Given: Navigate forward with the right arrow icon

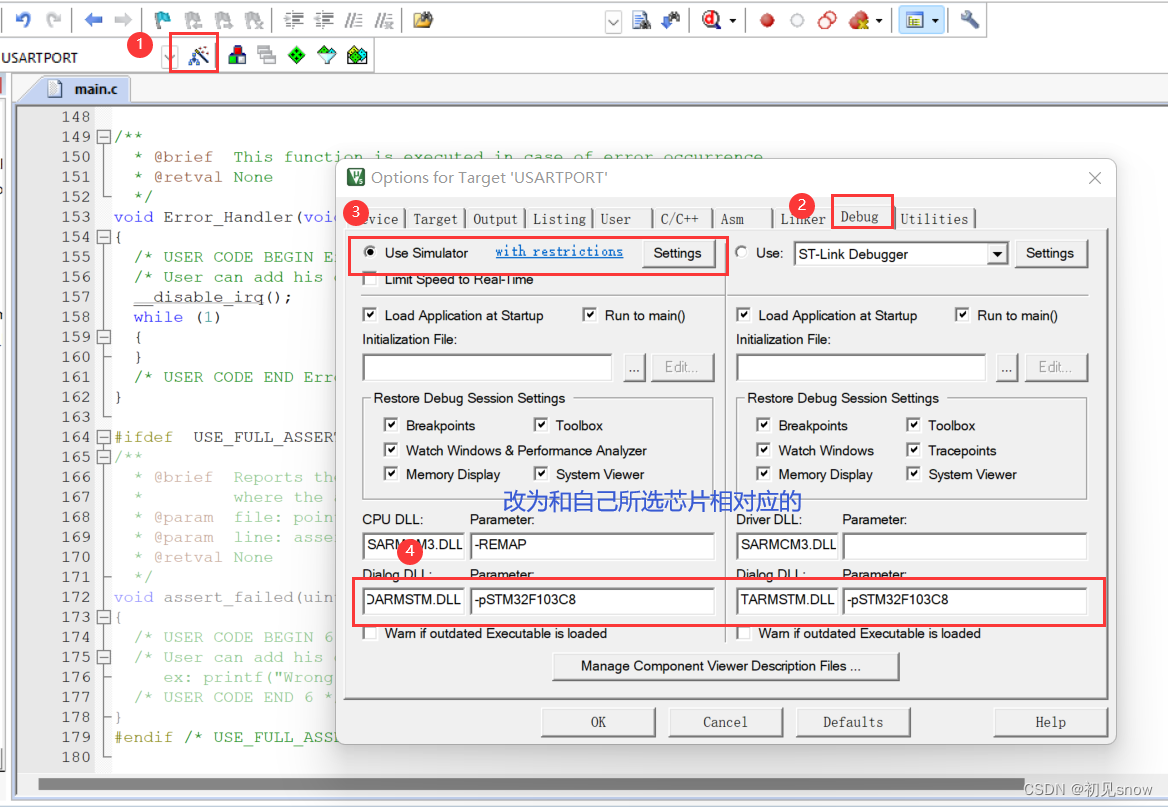Looking at the screenshot, I should pyautogui.click(x=123, y=20).
